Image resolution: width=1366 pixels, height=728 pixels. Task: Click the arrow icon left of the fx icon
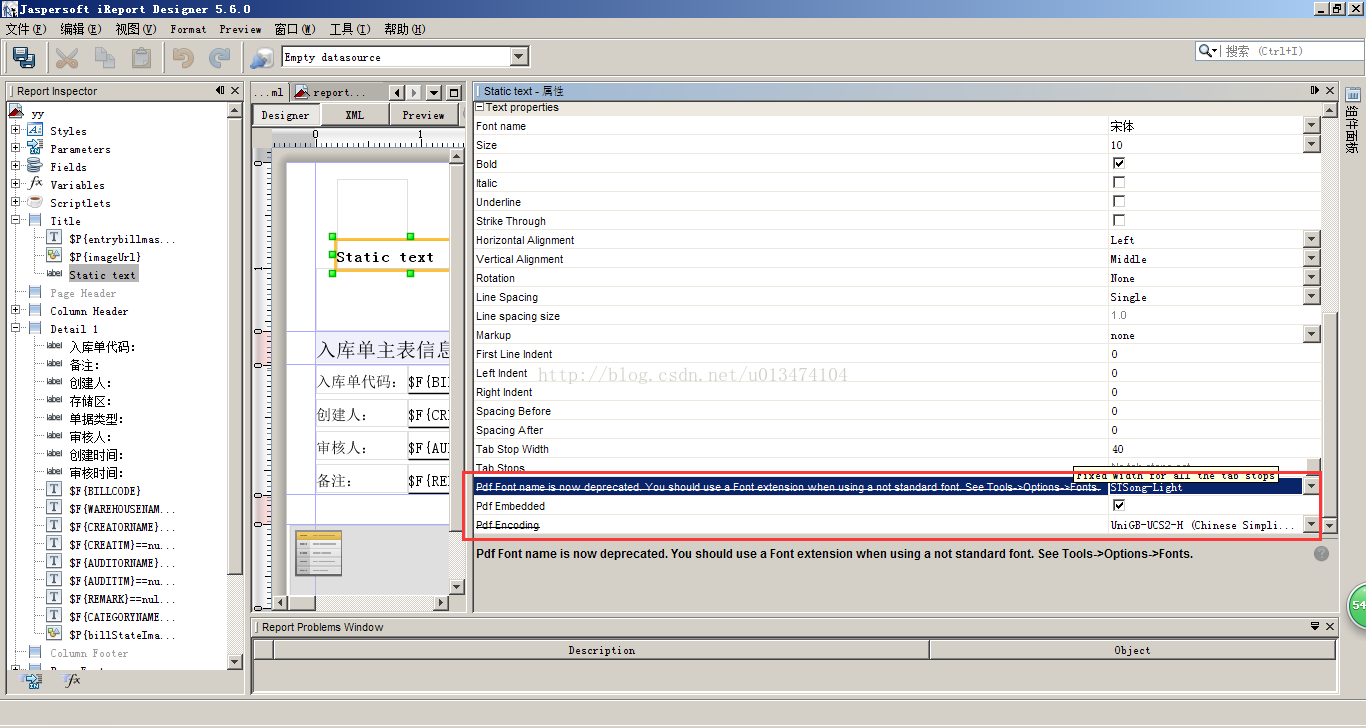33,680
